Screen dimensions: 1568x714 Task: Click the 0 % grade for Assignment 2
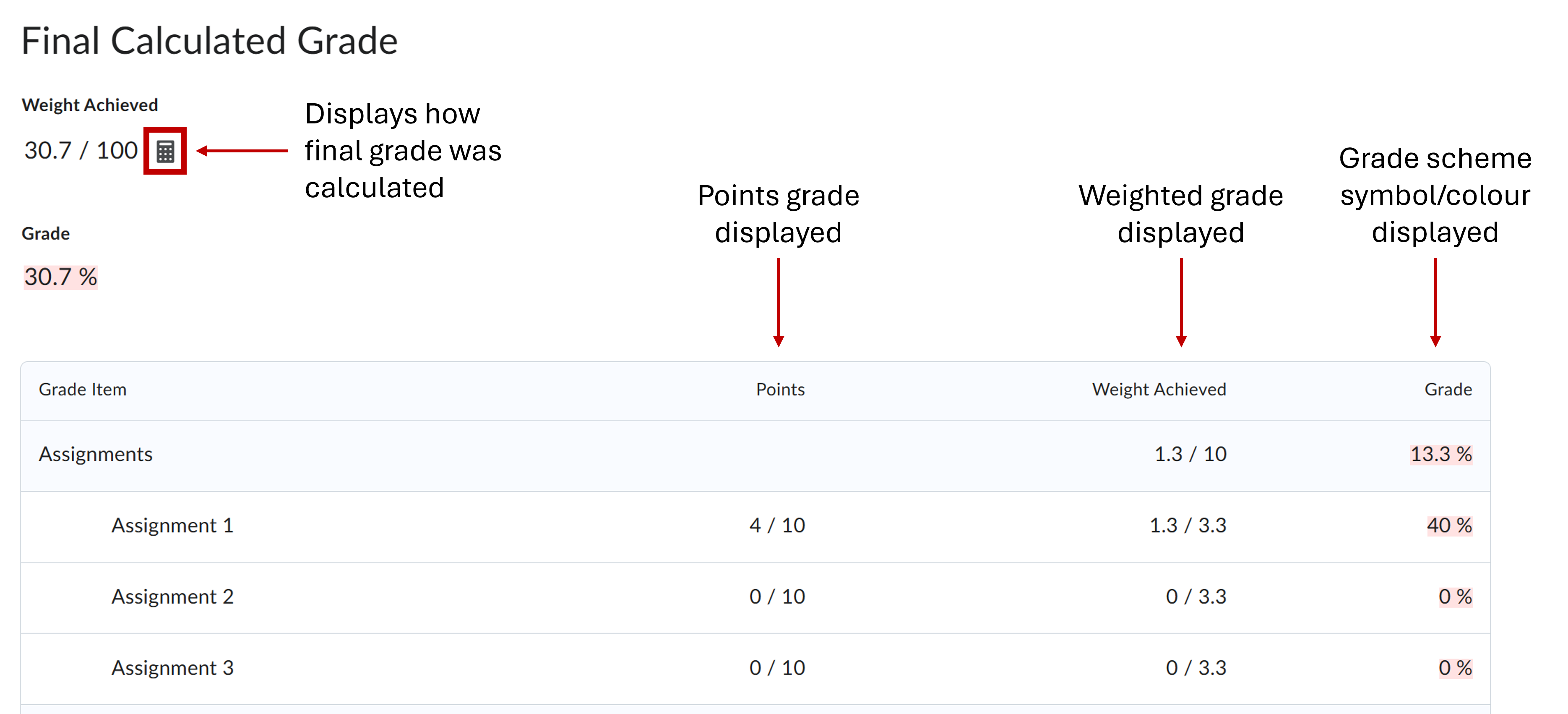tap(1455, 597)
